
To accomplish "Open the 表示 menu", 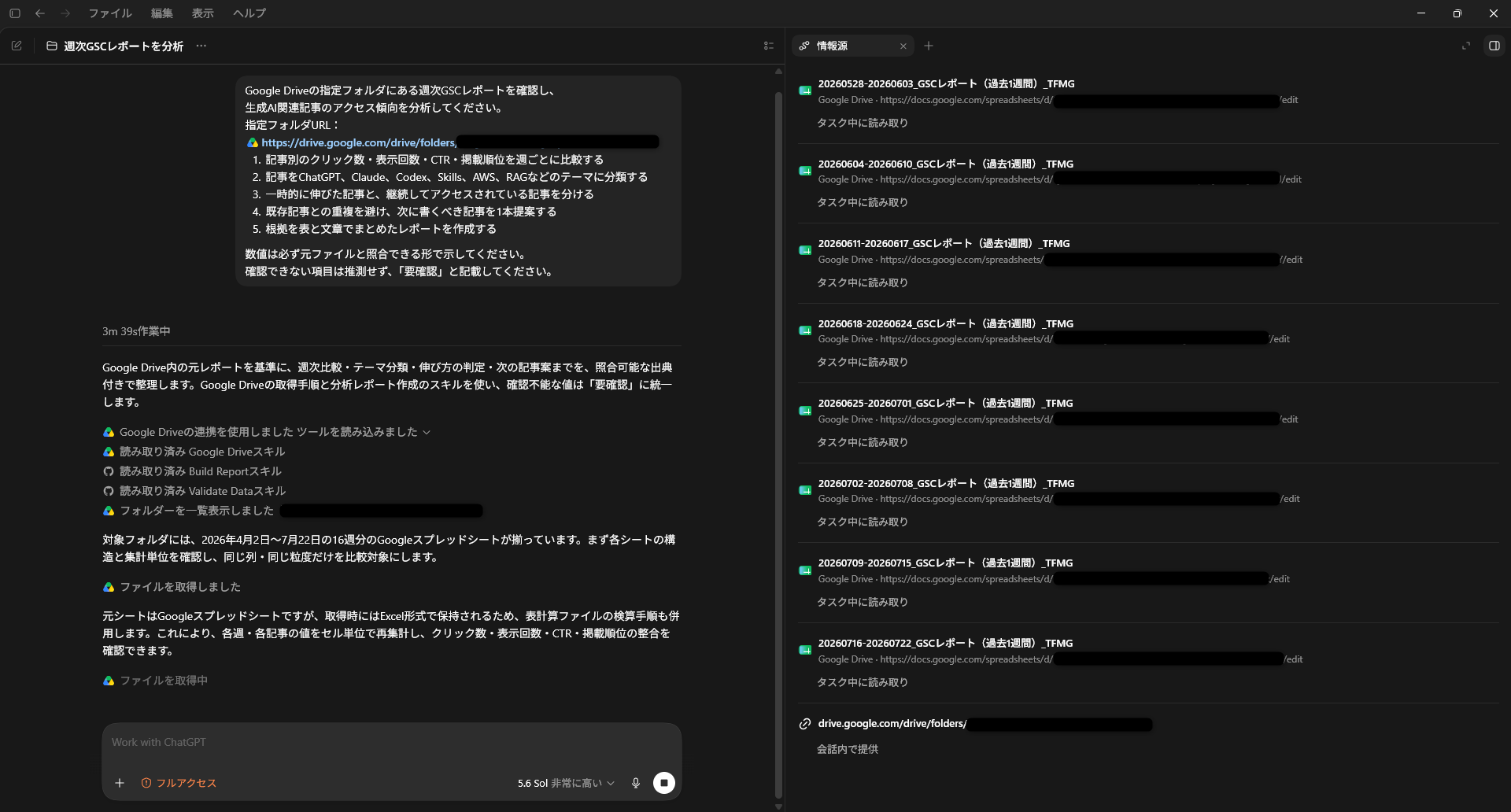I will point(203,13).
